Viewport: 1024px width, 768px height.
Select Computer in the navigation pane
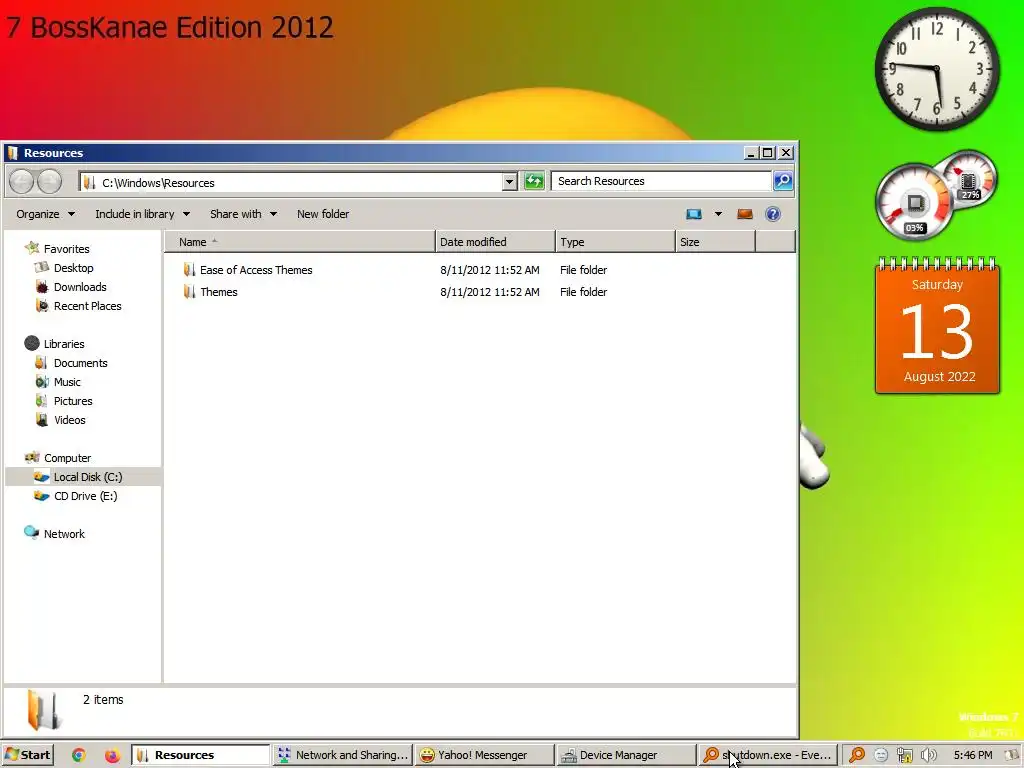67,458
